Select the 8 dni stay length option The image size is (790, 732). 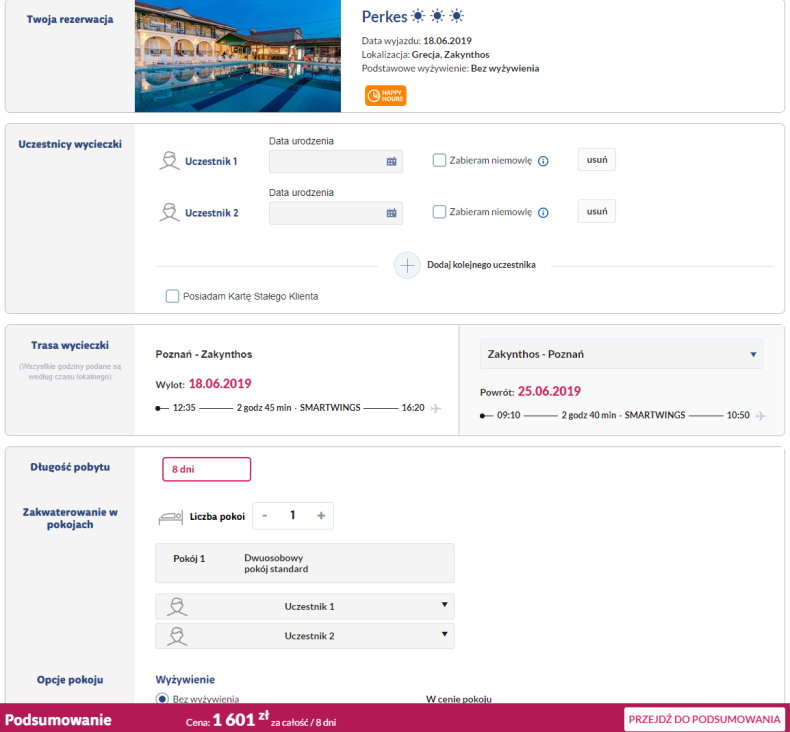[207, 469]
